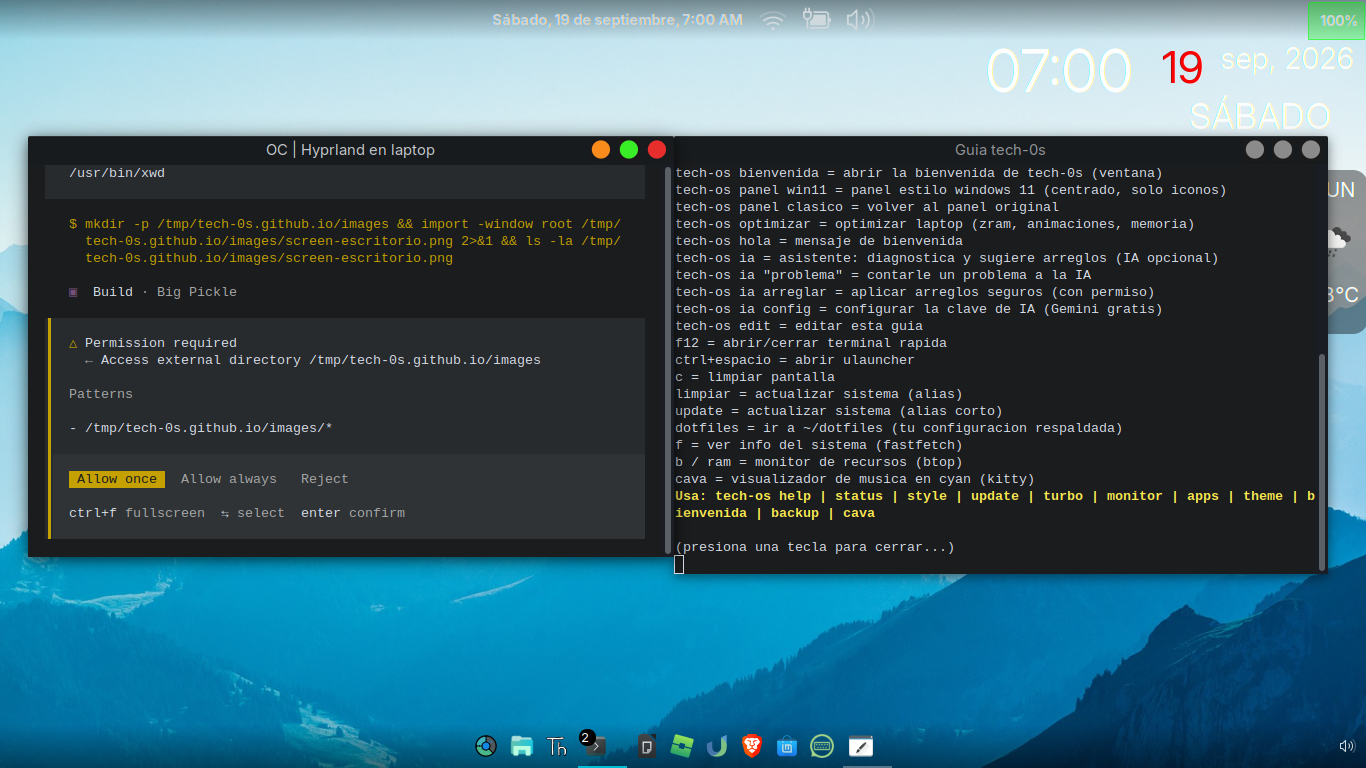Choose "Allow once" in the permission prompt
1366x768 pixels.
117,479
